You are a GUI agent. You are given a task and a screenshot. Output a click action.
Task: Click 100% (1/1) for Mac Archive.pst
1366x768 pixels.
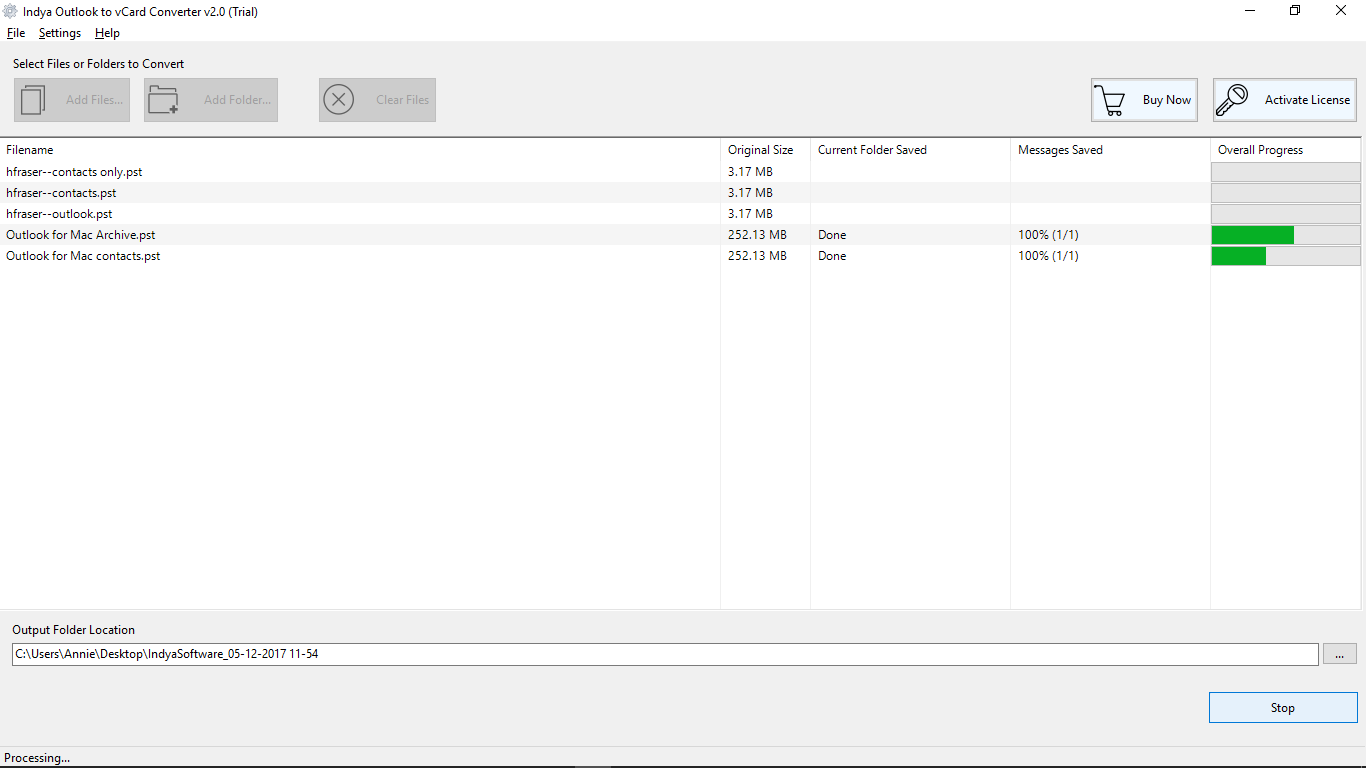tap(1048, 235)
